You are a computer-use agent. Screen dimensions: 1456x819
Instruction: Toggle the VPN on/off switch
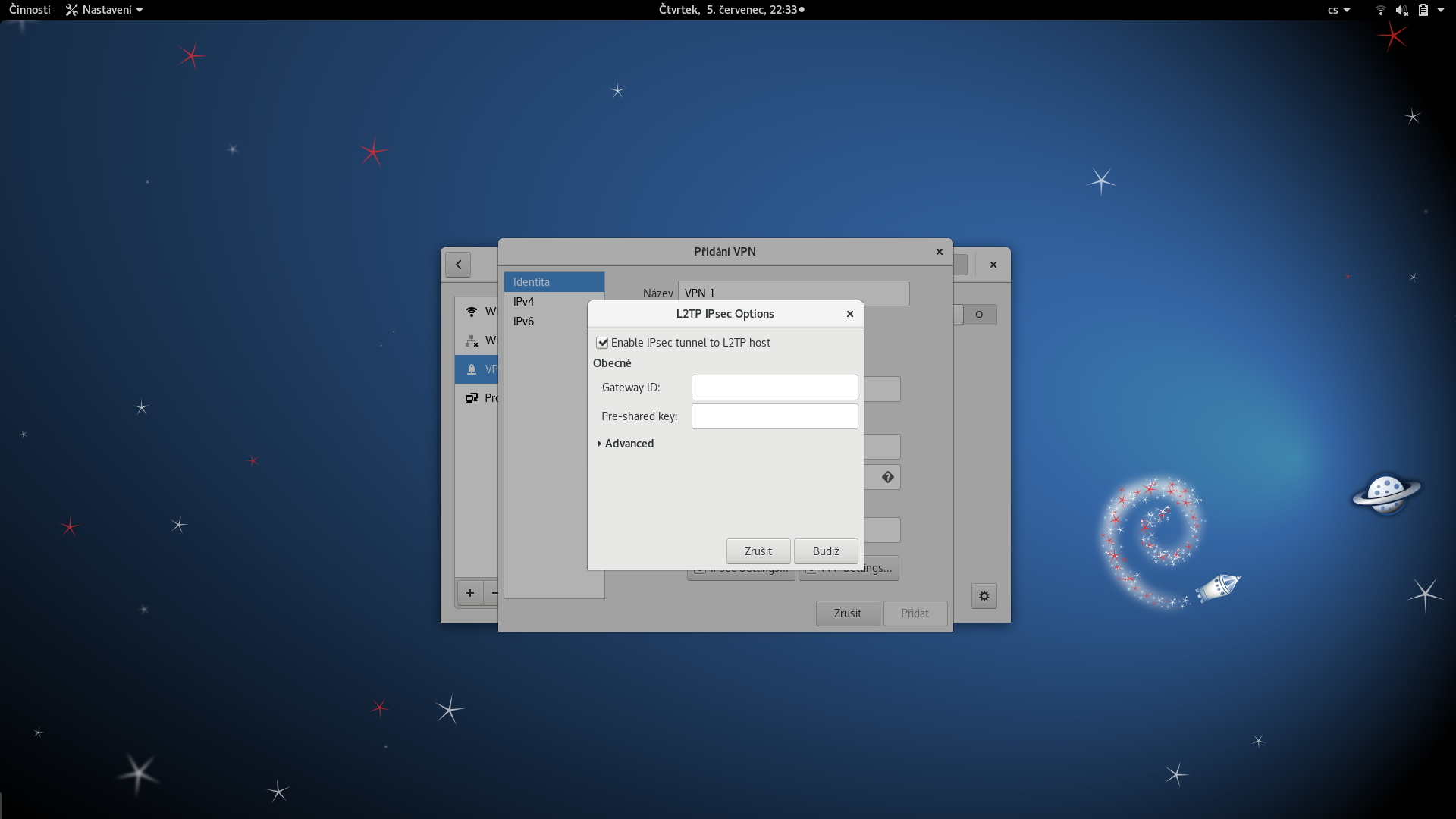(977, 315)
